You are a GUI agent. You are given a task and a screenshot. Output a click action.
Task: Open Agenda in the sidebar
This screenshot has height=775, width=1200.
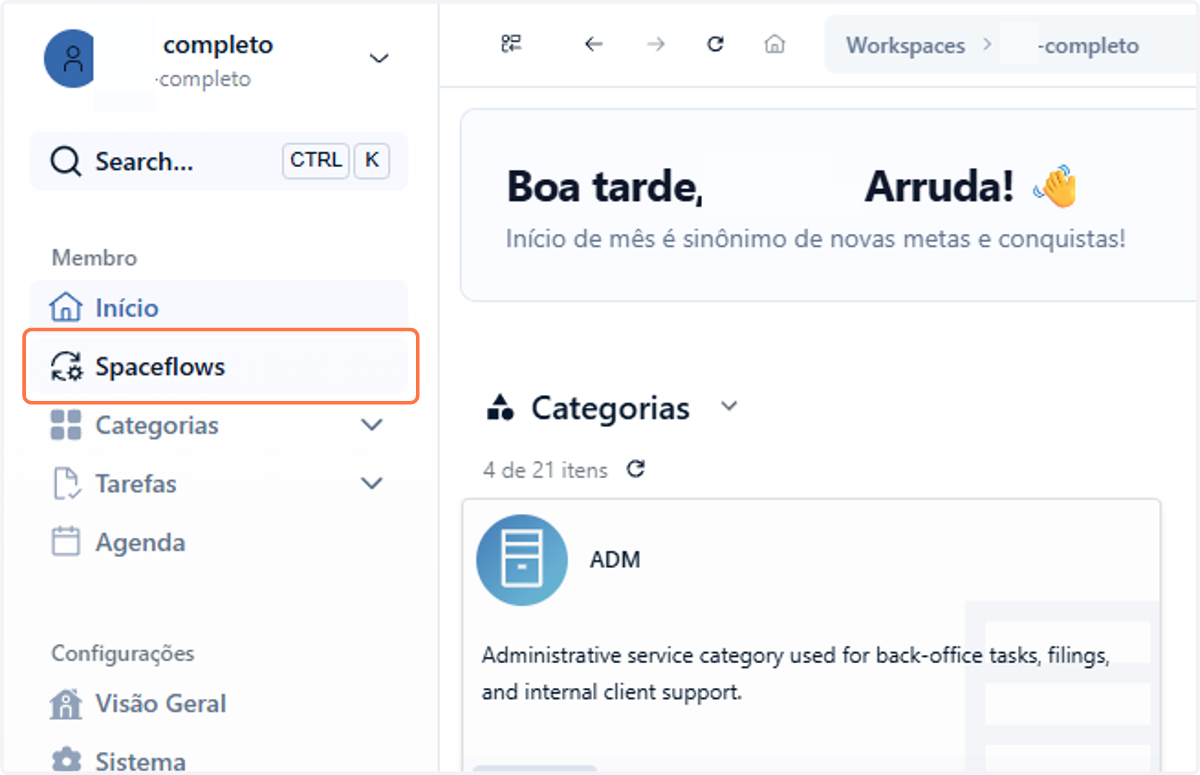(x=219, y=542)
